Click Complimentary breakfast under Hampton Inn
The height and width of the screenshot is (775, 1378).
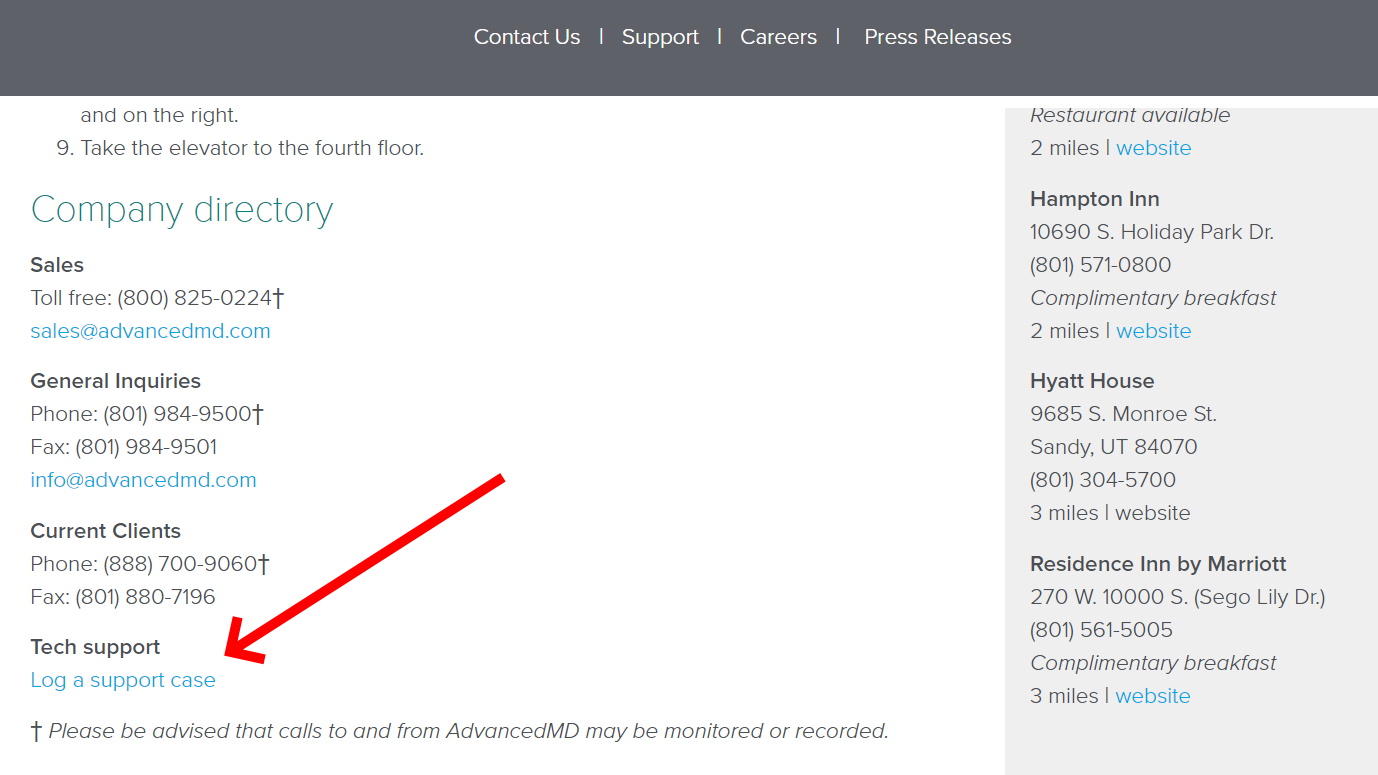click(1153, 298)
